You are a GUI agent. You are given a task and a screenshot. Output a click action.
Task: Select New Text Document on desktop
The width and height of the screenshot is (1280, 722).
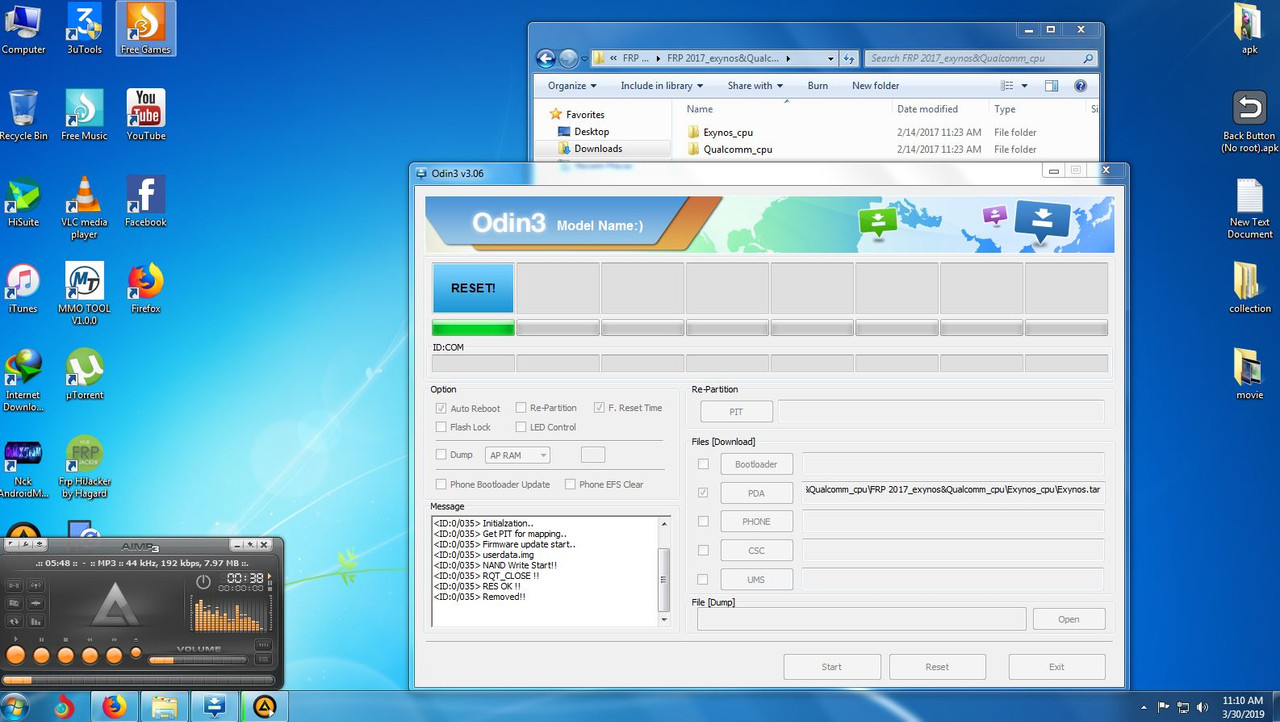click(1249, 208)
